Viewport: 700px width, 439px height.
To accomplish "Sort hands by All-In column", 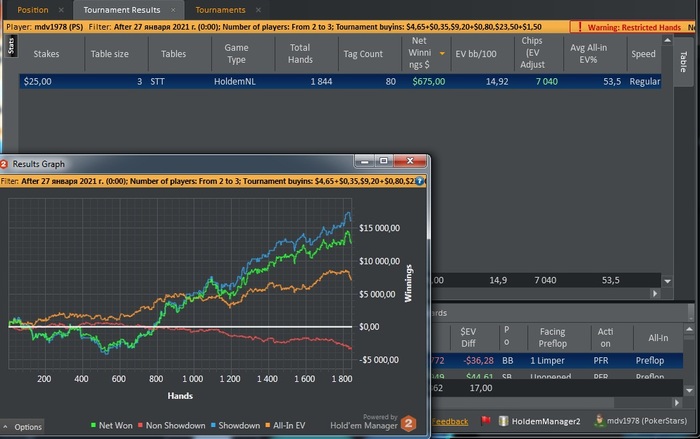I will tap(658, 338).
